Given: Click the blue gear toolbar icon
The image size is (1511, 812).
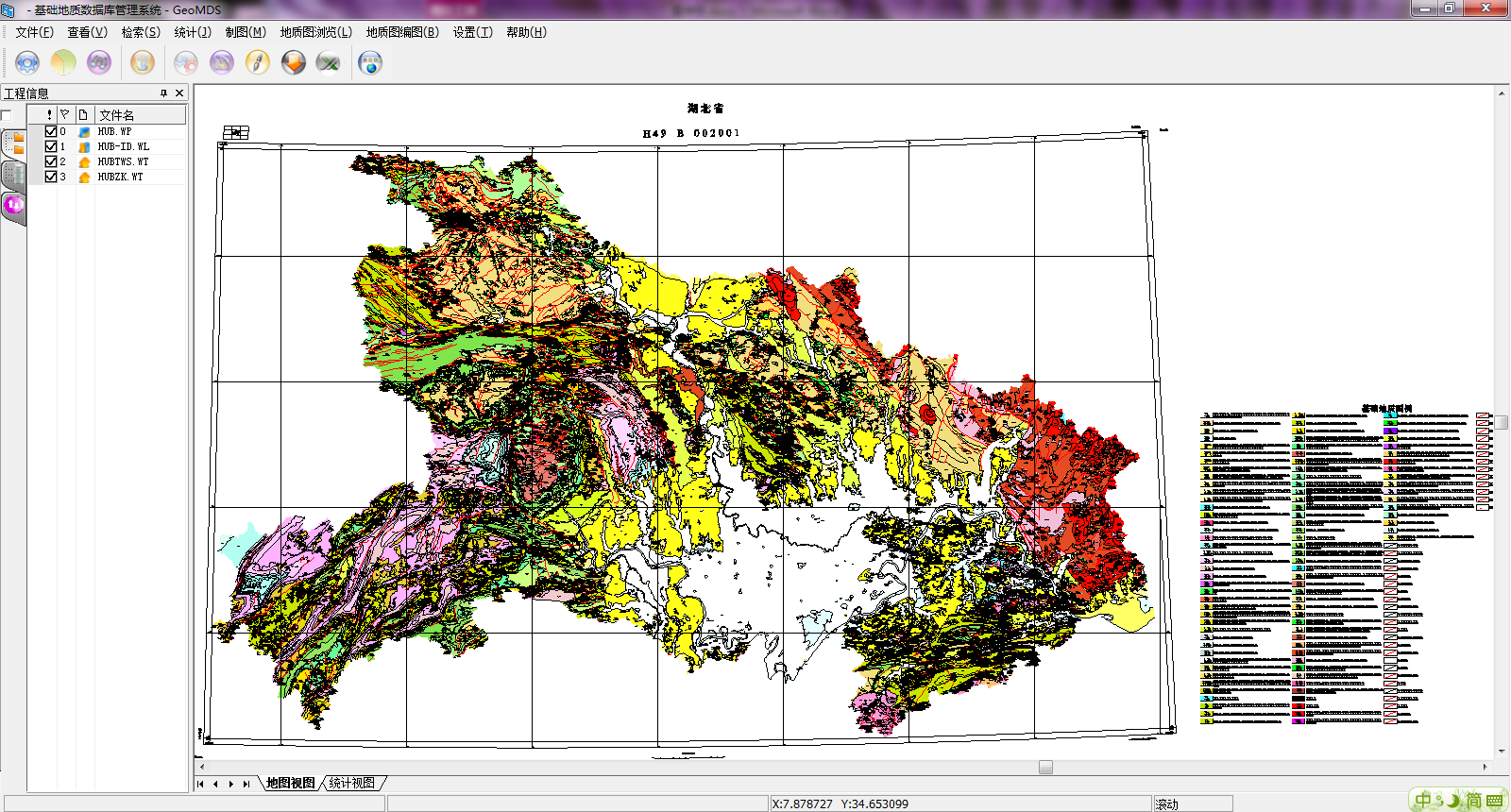Looking at the screenshot, I should (x=27, y=63).
